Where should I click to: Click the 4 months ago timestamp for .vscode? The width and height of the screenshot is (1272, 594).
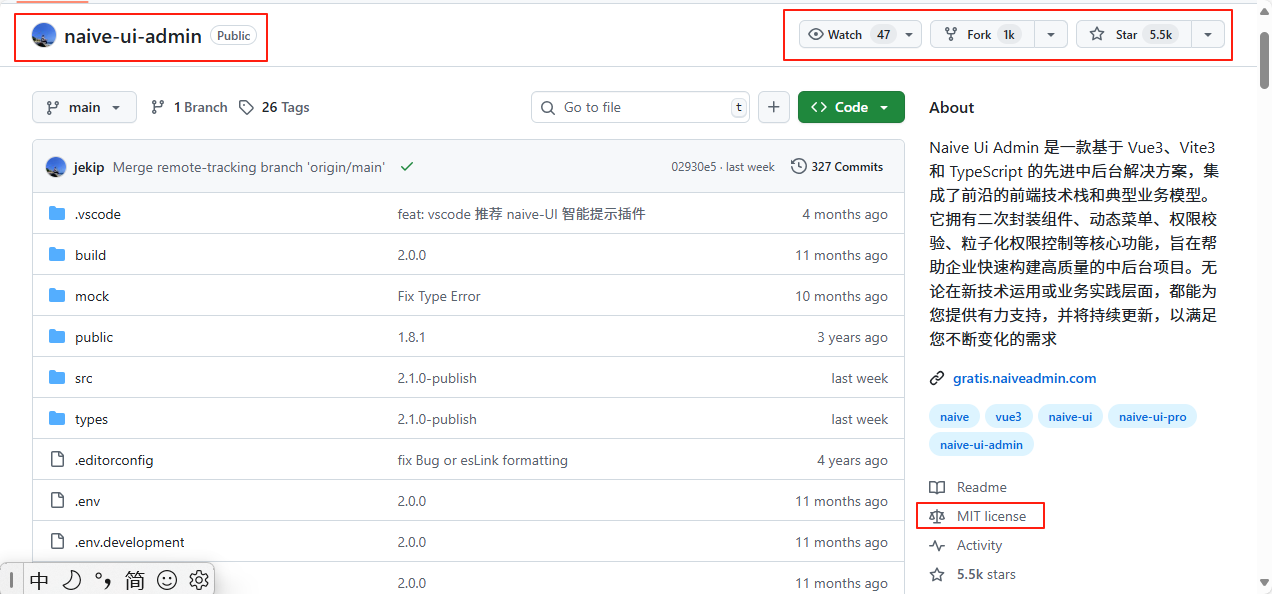pyautogui.click(x=845, y=214)
